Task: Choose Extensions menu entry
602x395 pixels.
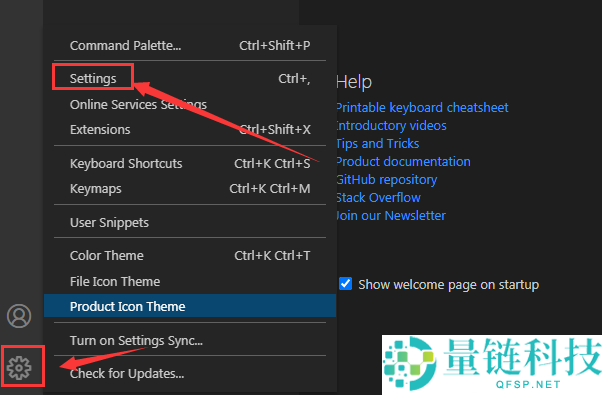Action: pyautogui.click(x=190, y=130)
